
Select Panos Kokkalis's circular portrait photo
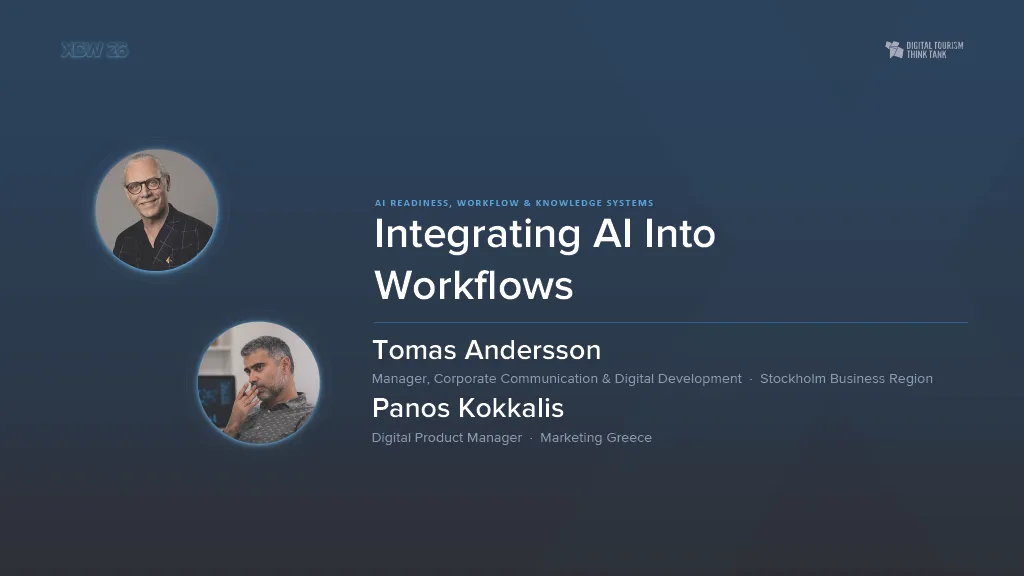tap(259, 383)
